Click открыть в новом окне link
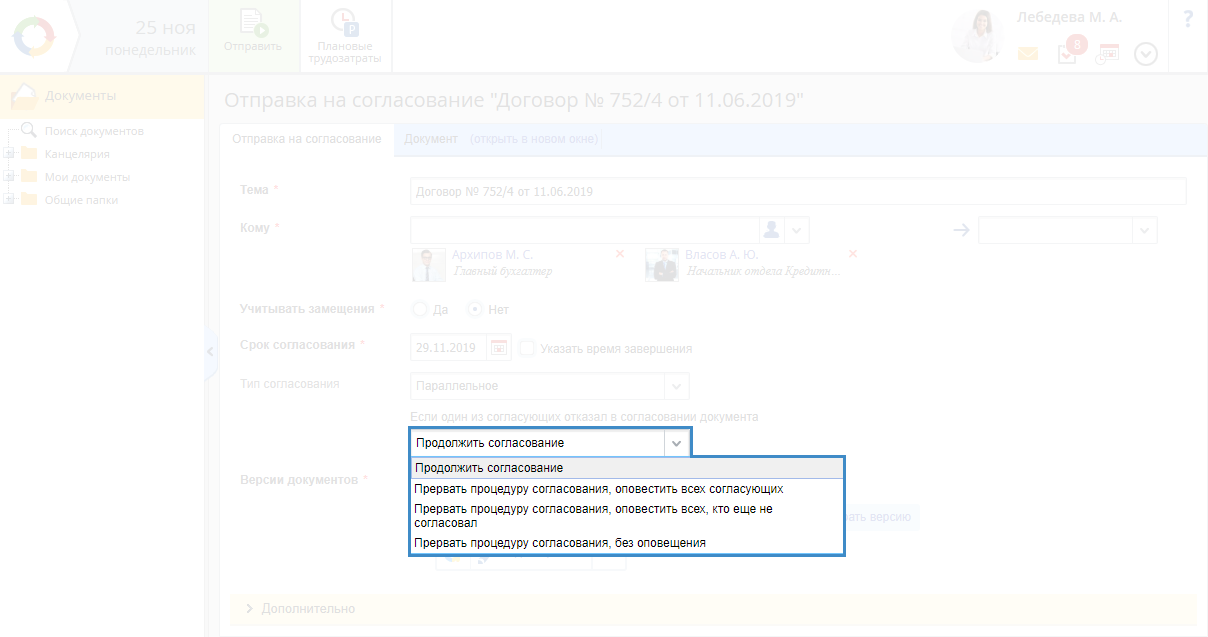 534,139
